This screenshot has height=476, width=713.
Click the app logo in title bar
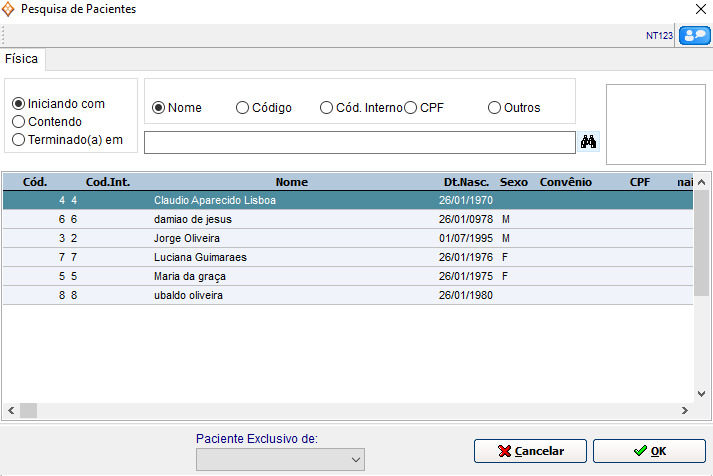pos(9,9)
